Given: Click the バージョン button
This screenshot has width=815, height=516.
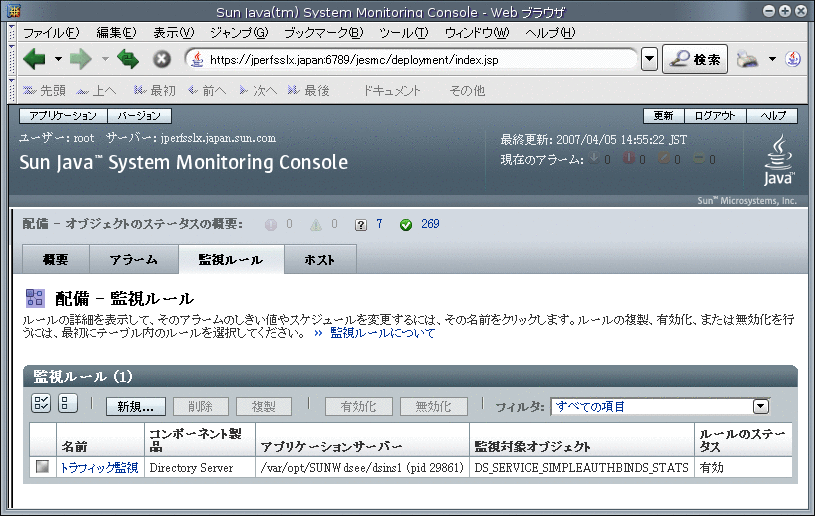Looking at the screenshot, I should pos(139,115).
